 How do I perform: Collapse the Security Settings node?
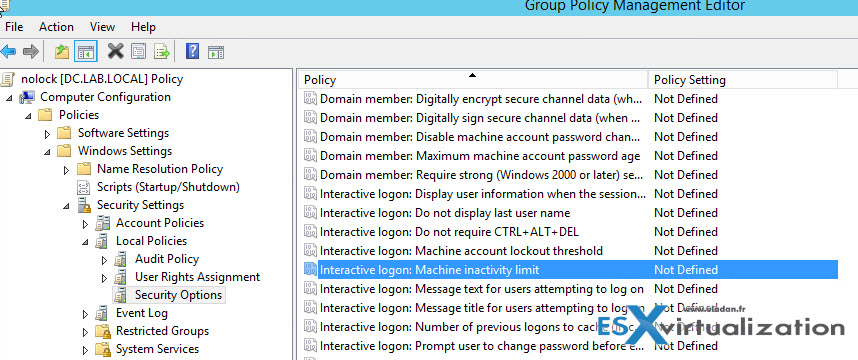coord(66,206)
